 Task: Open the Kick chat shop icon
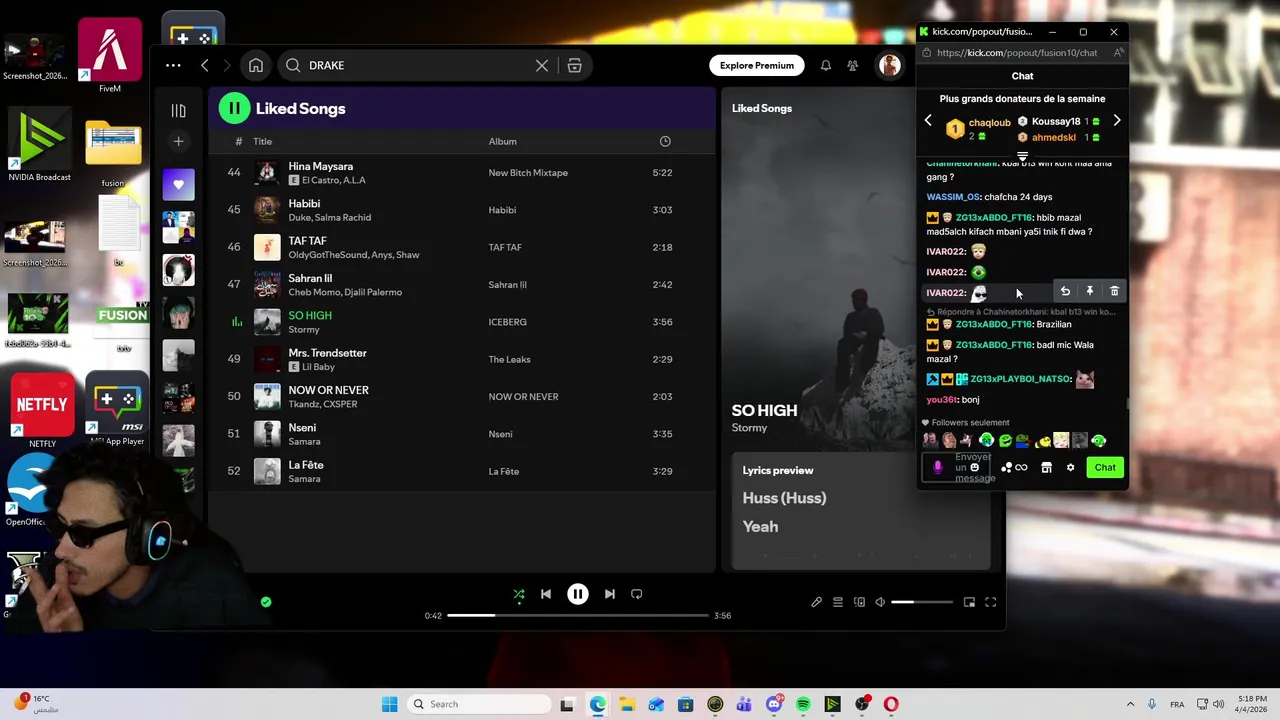pyautogui.click(x=1046, y=467)
